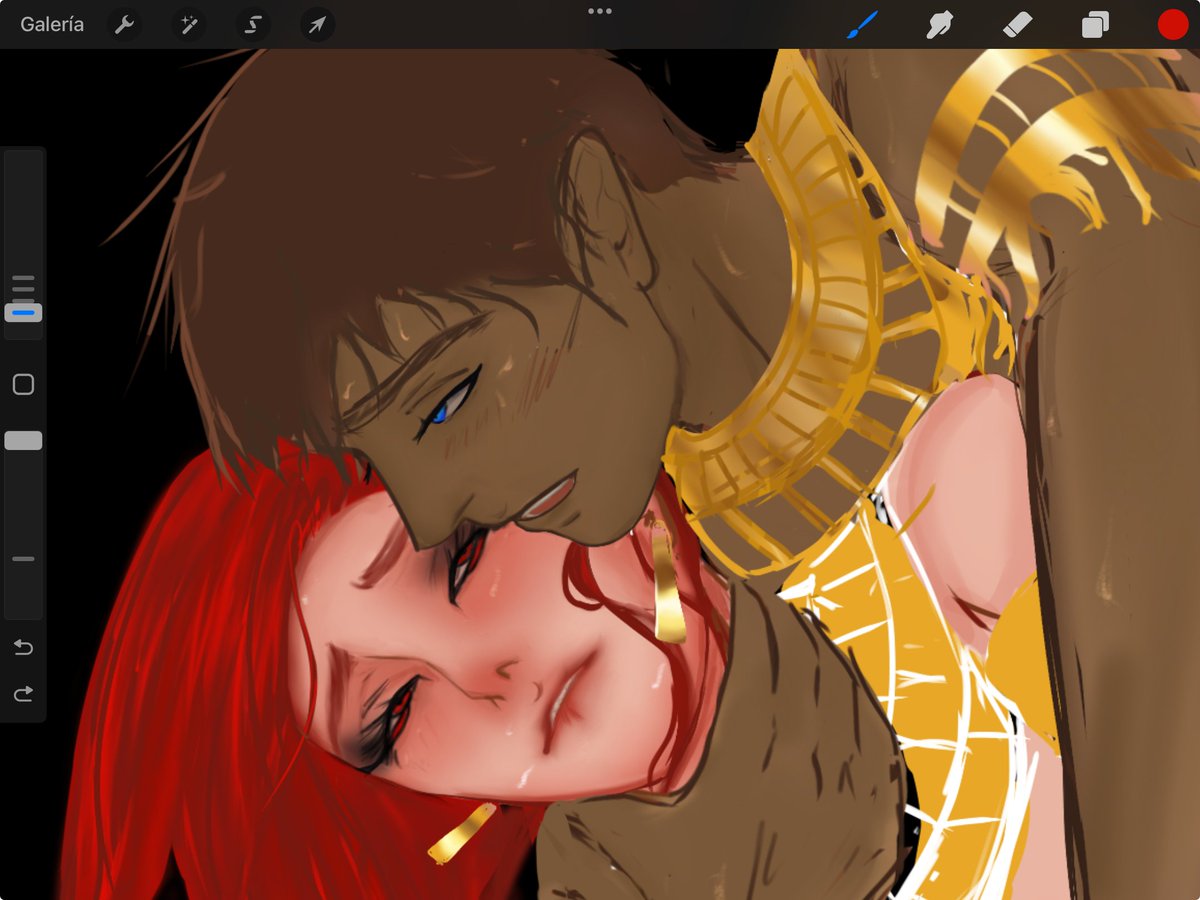Open the Adjustments magic wand menu

pos(188,25)
